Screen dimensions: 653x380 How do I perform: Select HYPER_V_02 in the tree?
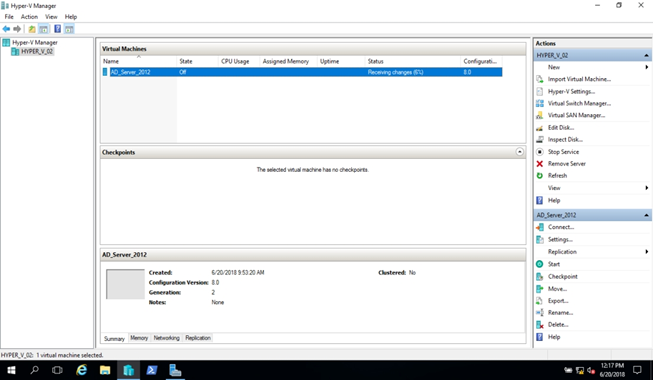coord(37,51)
